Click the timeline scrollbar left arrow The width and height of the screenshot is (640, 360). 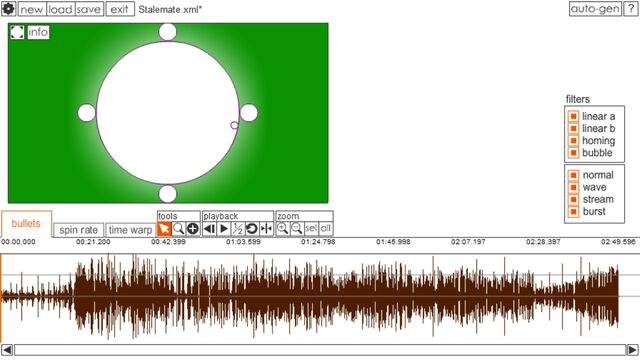[x=7, y=350]
